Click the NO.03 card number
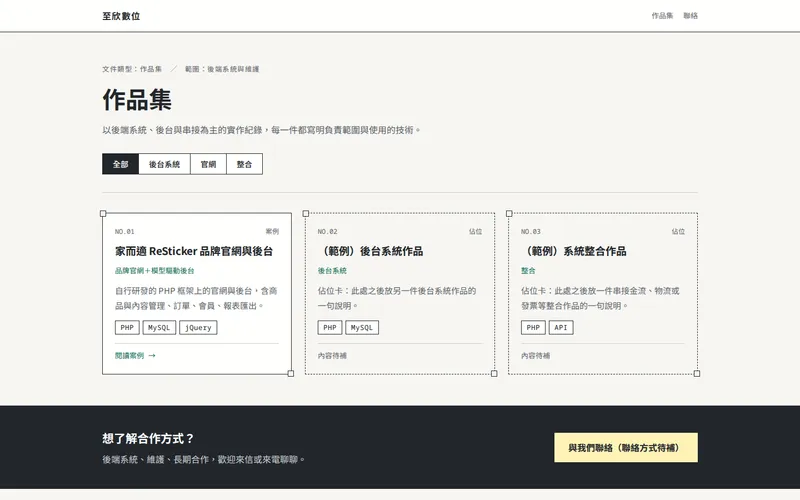 [x=531, y=232]
